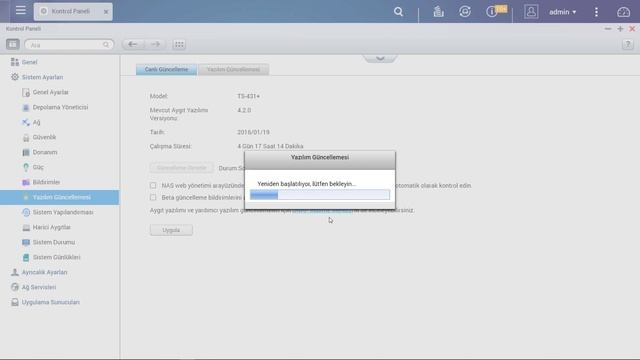Focus the Ara search field

[x=69, y=44]
